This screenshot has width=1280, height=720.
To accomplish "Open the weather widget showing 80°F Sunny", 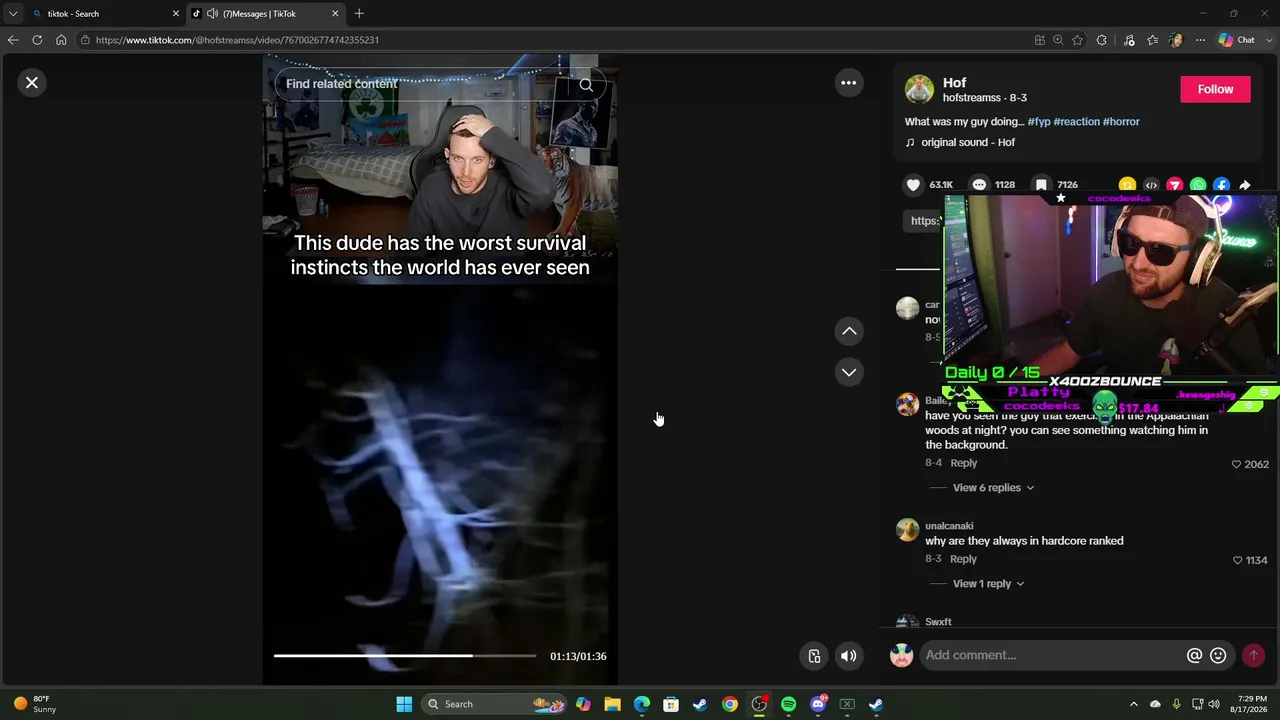I will pyautogui.click(x=35, y=704).
